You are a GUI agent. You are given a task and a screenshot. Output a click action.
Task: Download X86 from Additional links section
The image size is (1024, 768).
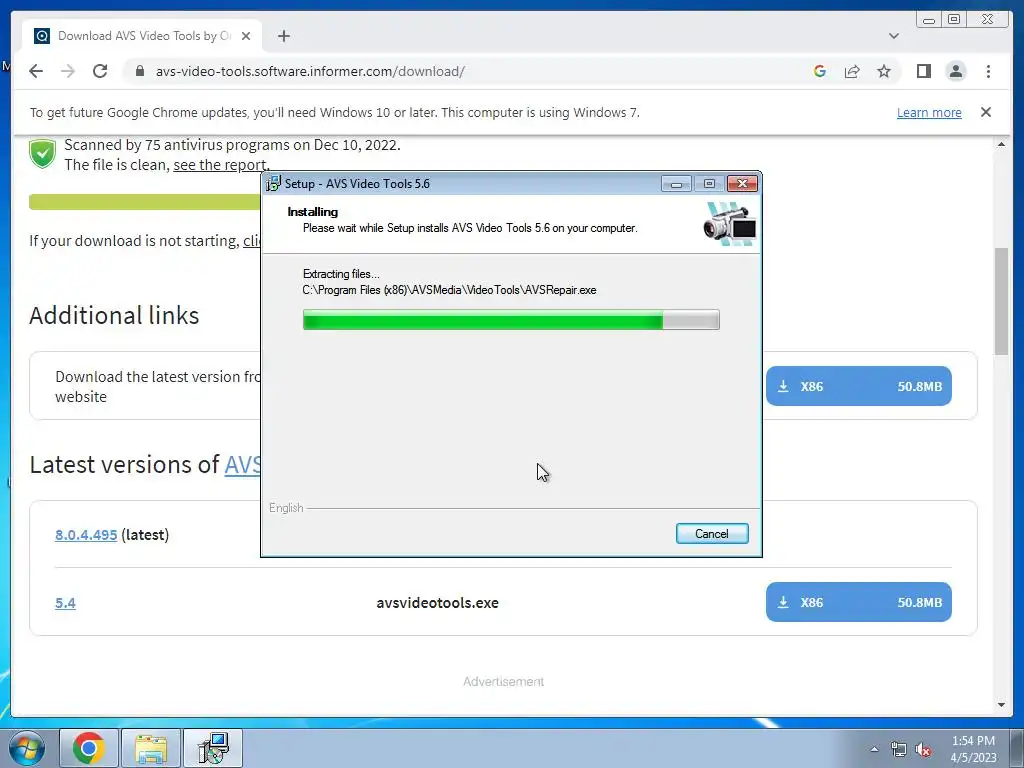[858, 386]
